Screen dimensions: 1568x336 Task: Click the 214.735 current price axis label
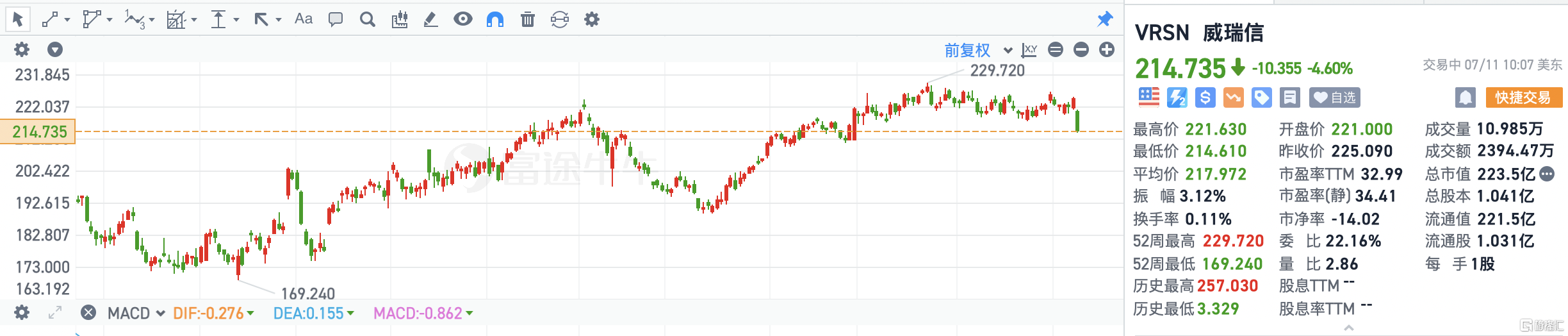38,131
